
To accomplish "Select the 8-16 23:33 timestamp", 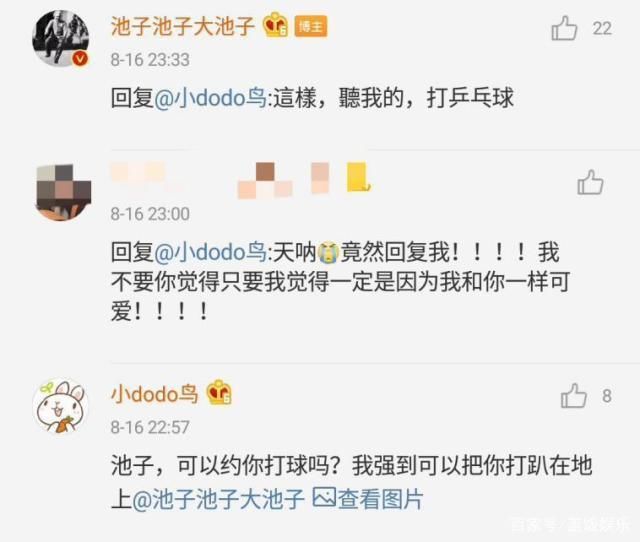I will coord(150,60).
